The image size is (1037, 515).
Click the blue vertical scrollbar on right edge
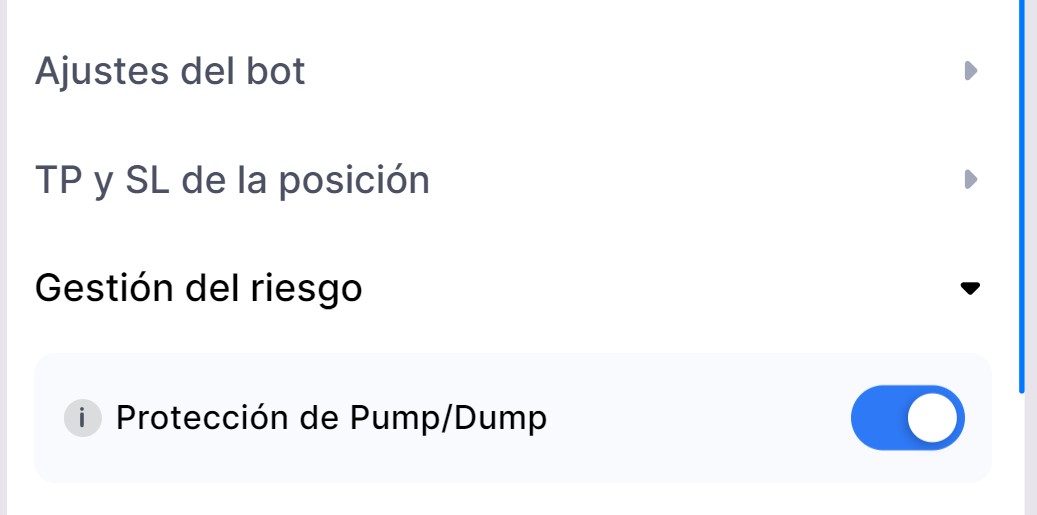click(1022, 197)
